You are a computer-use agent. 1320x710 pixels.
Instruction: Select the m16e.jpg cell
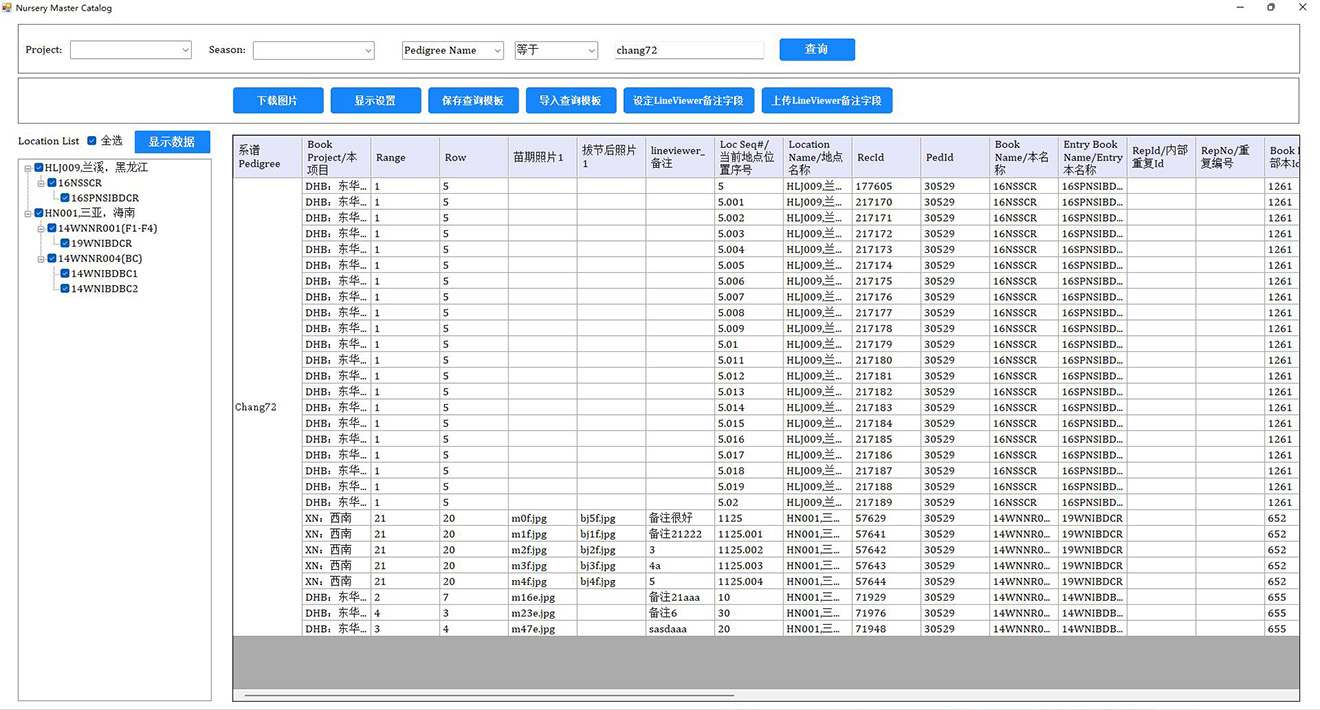543,597
